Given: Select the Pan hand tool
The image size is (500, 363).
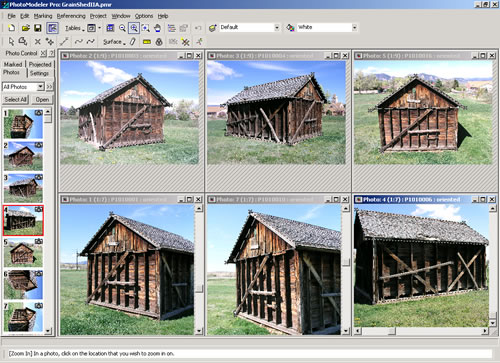Looking at the screenshot, I should click(158, 28).
